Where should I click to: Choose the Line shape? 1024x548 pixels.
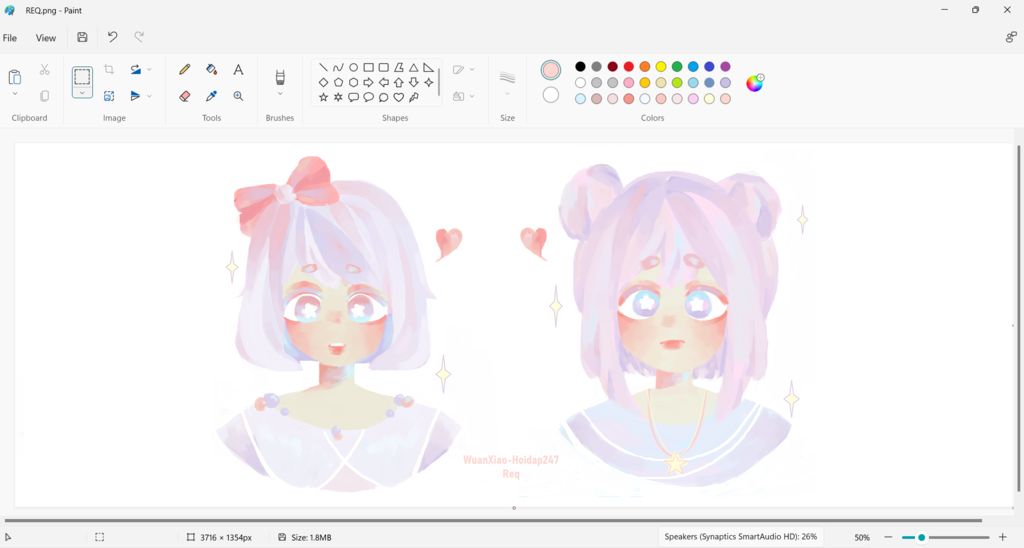point(323,67)
